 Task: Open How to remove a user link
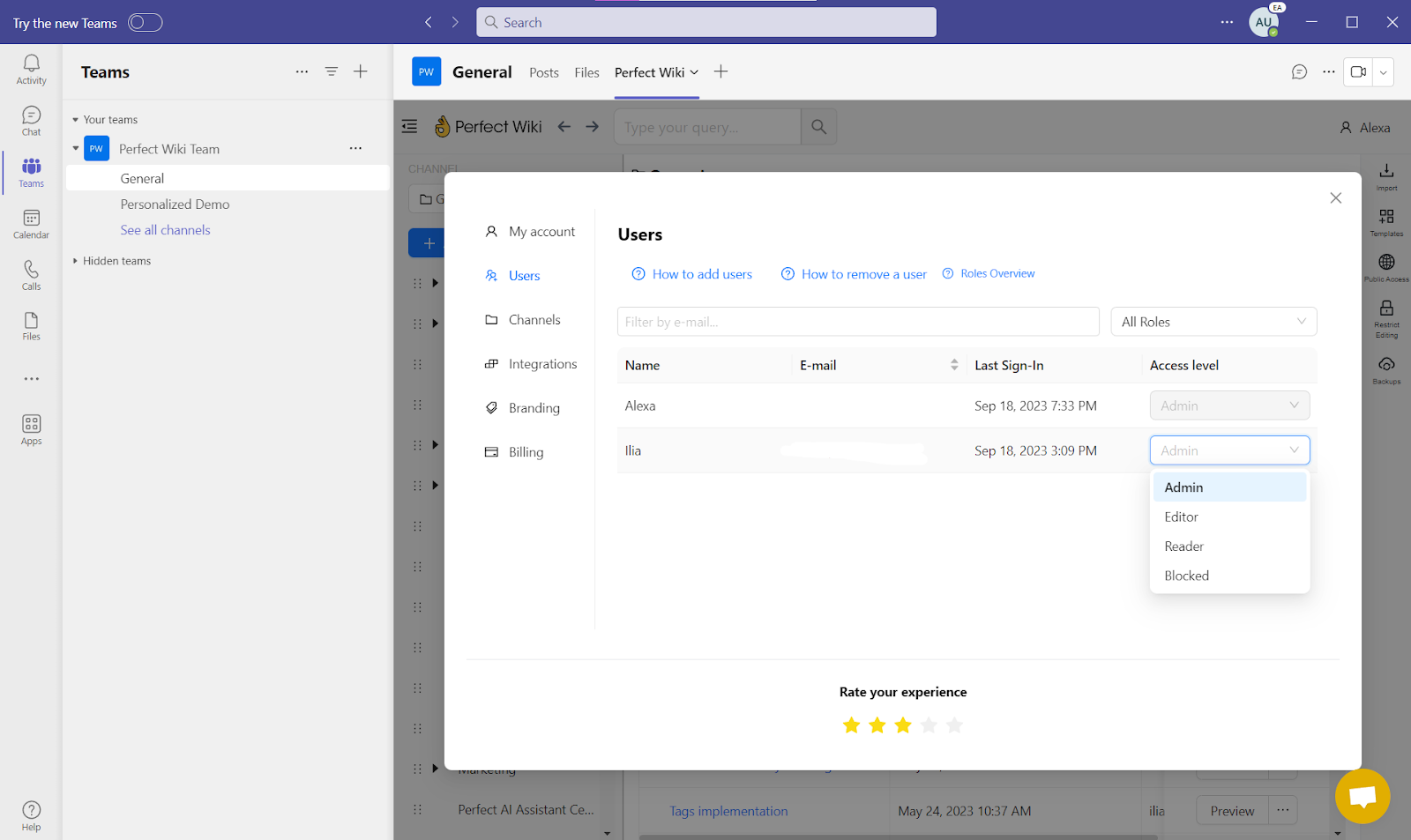click(854, 274)
